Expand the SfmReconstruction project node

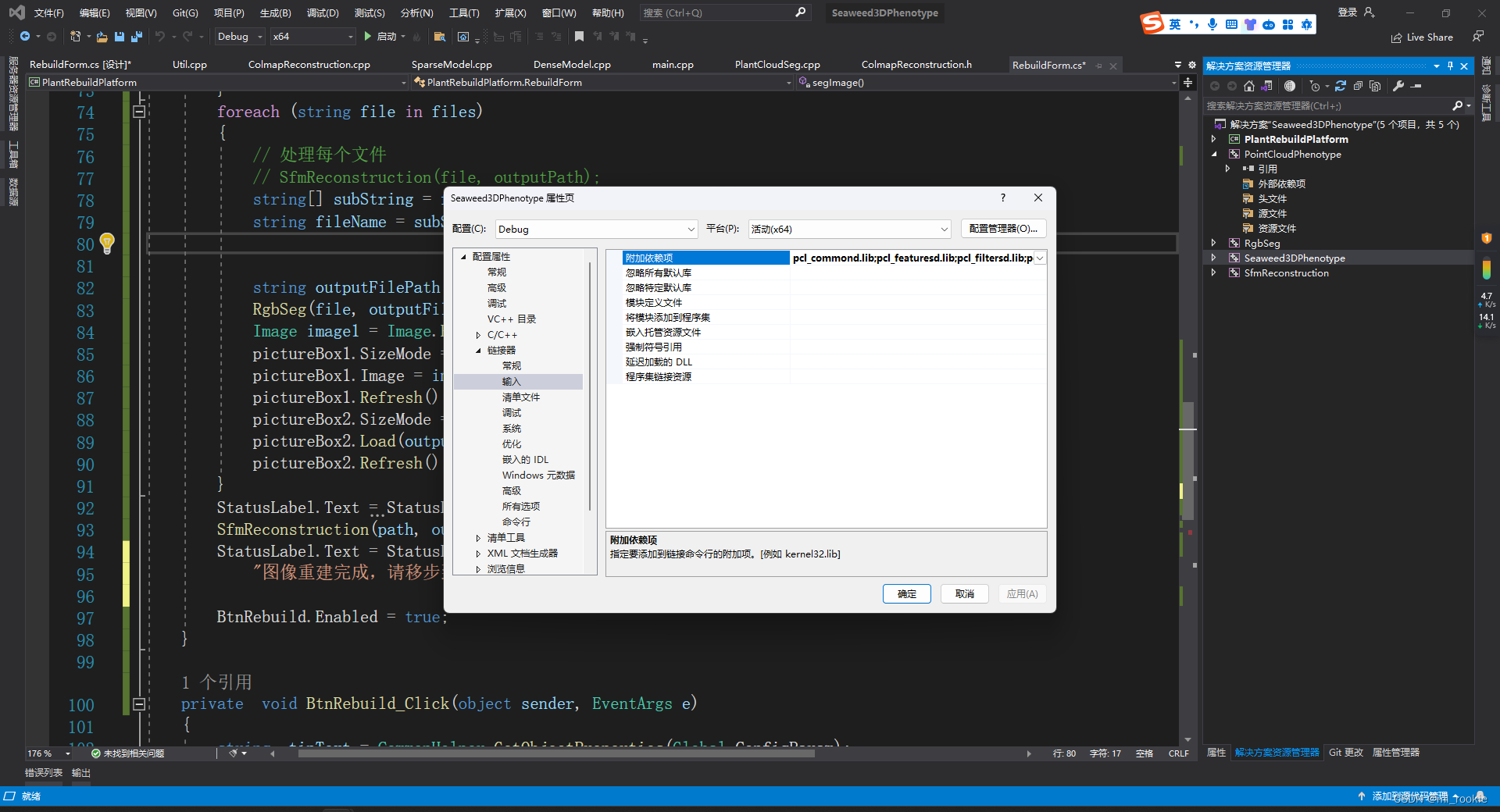tap(1213, 272)
